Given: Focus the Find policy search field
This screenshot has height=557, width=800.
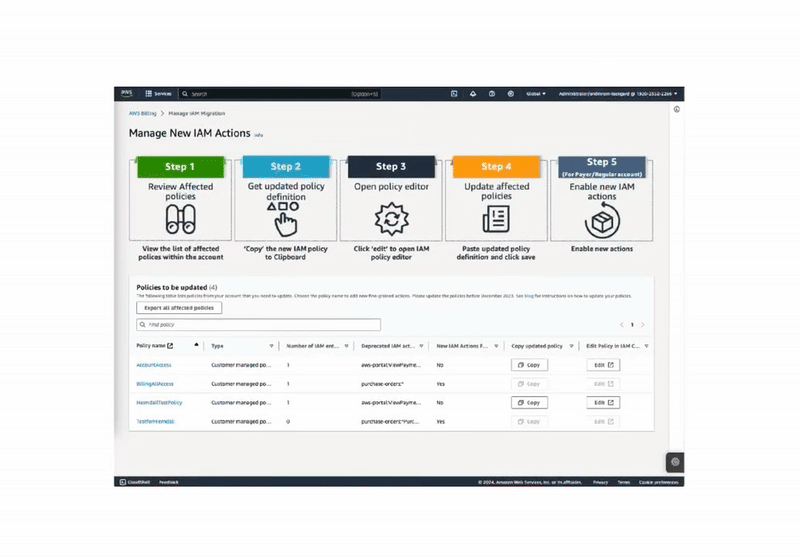Looking at the screenshot, I should pyautogui.click(x=258, y=324).
